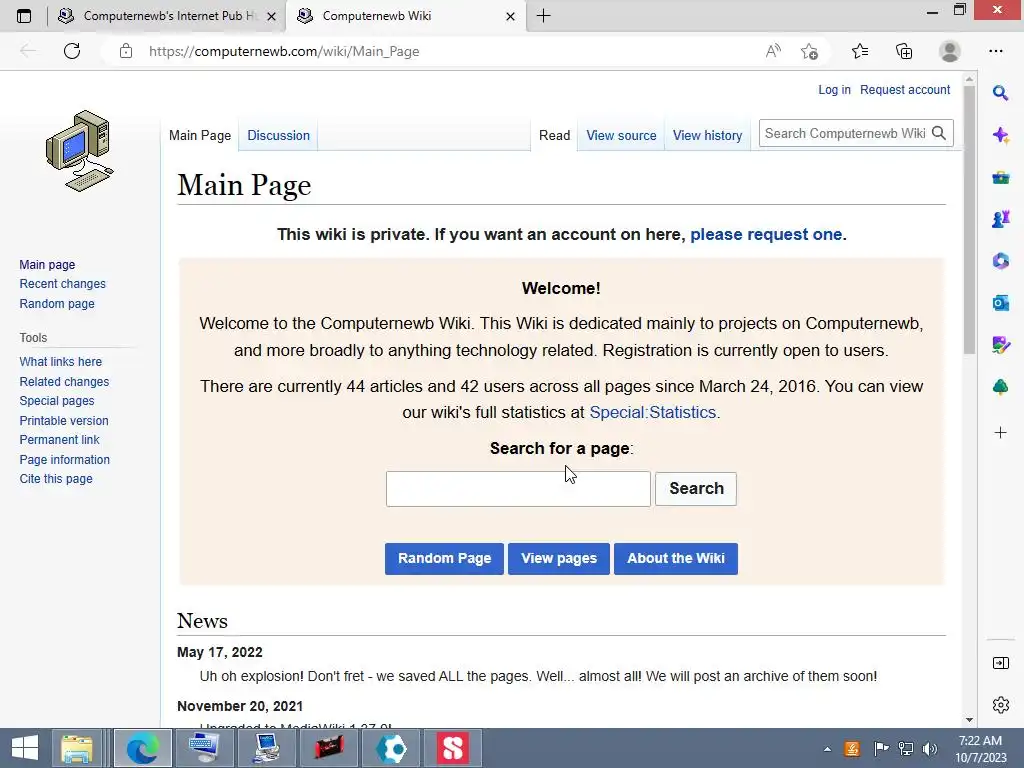
Task: Open Special pages link
Action: tap(57, 400)
